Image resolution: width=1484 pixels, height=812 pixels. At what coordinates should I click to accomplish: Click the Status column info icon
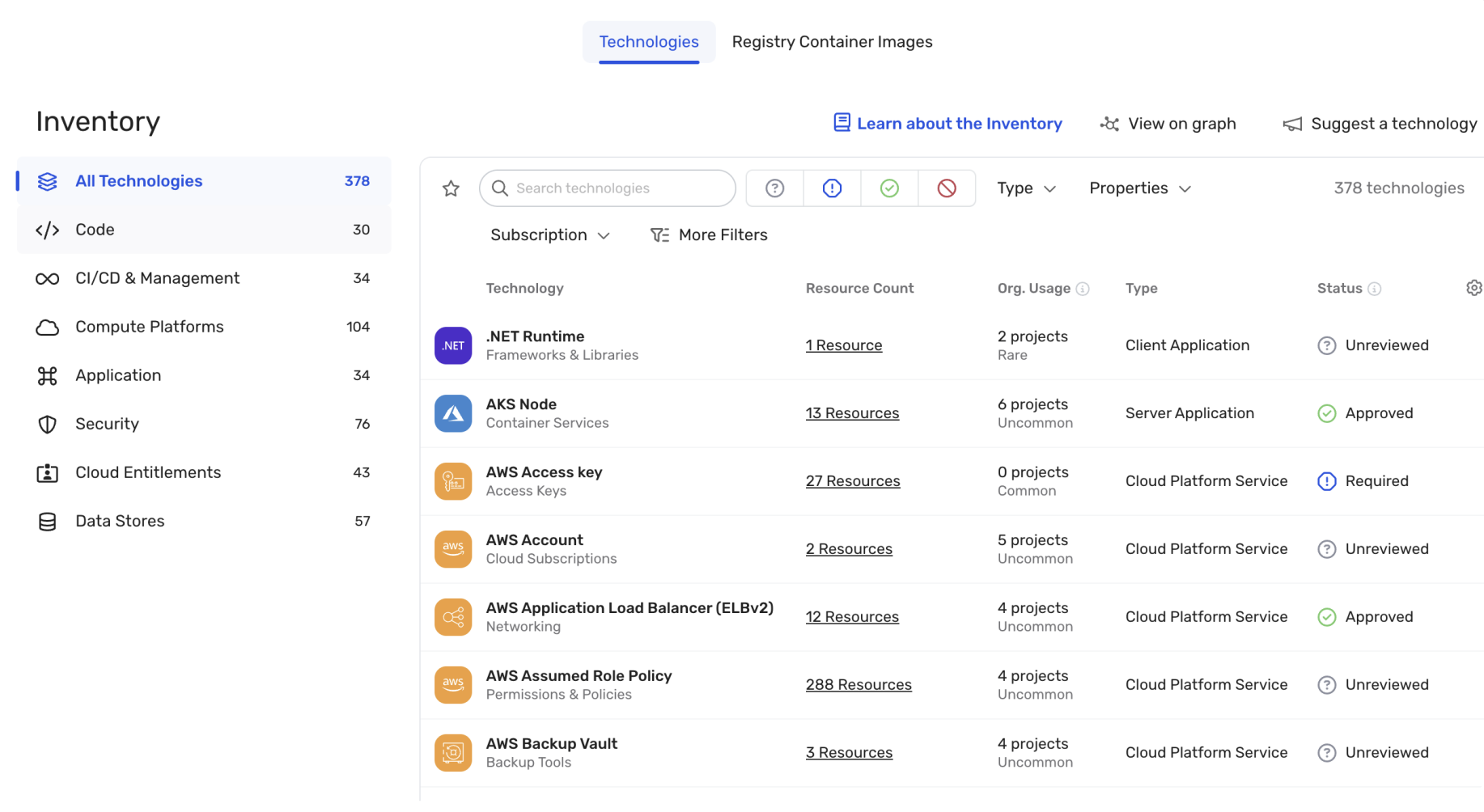pyautogui.click(x=1374, y=289)
